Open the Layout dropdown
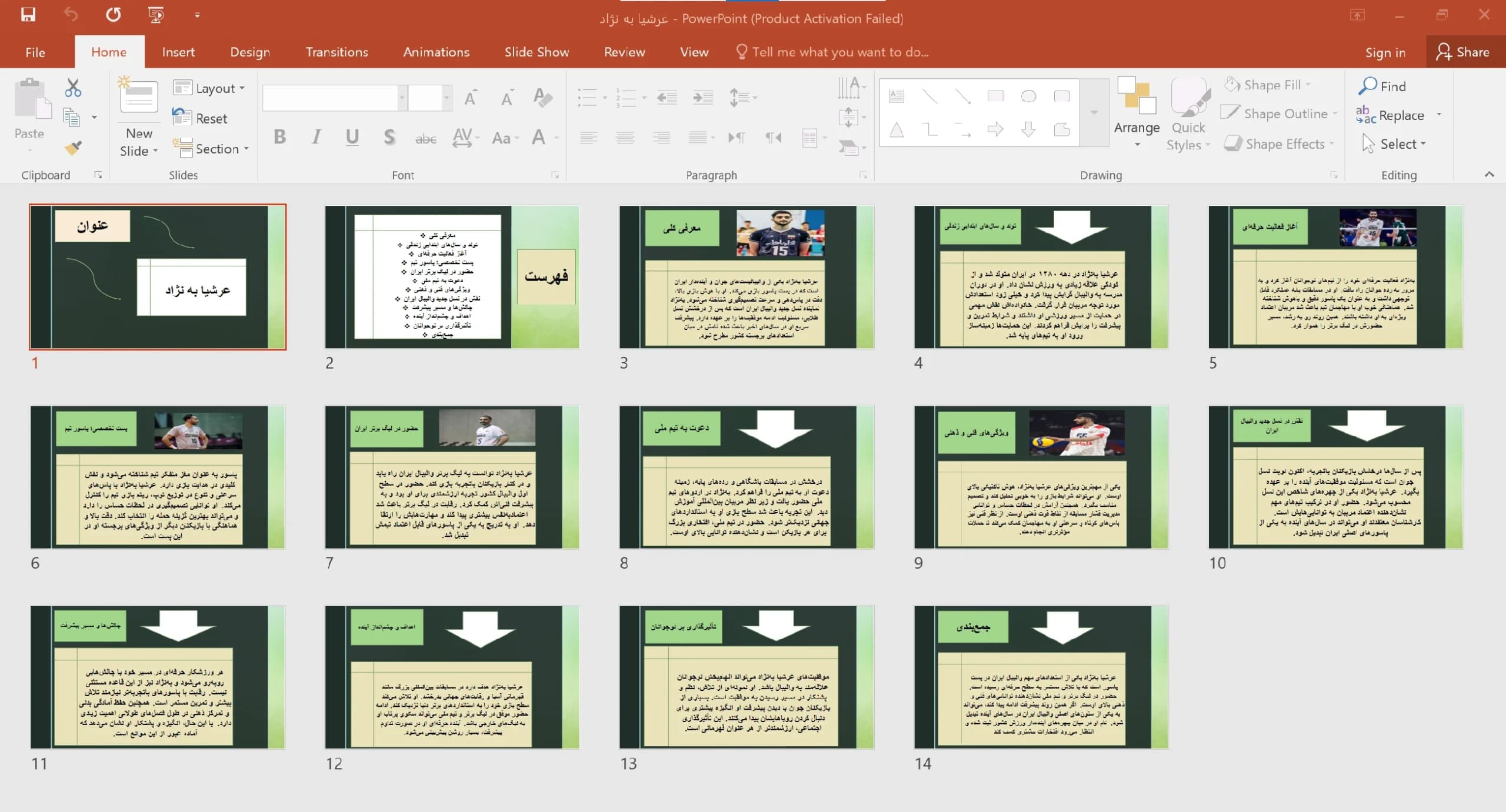Viewport: 1506px width, 812px height. click(x=209, y=88)
